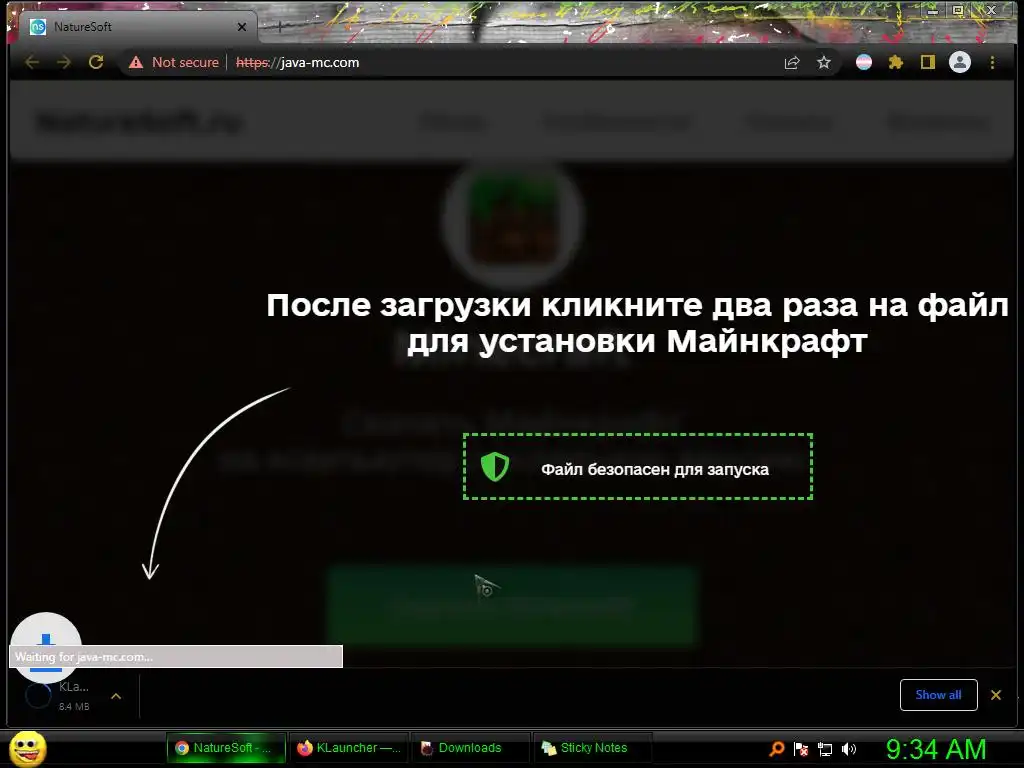
Task: Open Sticky Notes from the taskbar
Action: (593, 748)
